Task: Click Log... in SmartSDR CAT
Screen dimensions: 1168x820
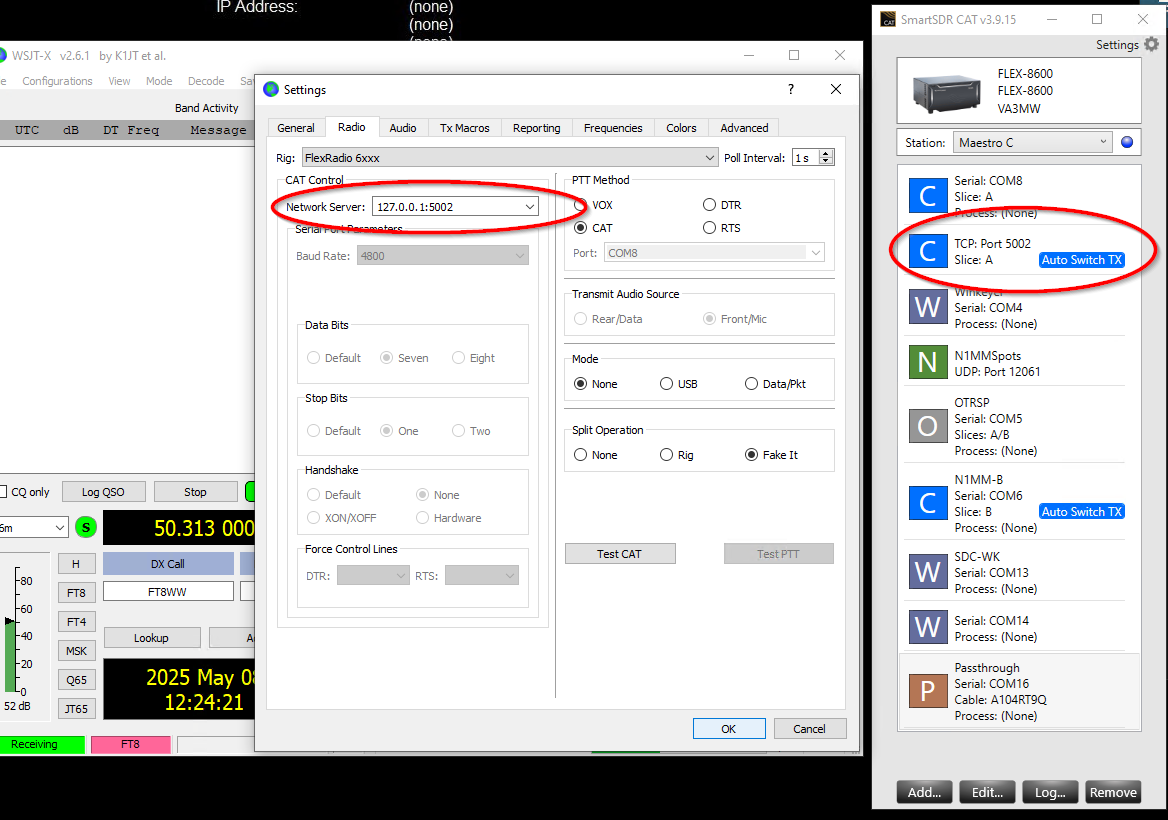Action: (x=1050, y=792)
